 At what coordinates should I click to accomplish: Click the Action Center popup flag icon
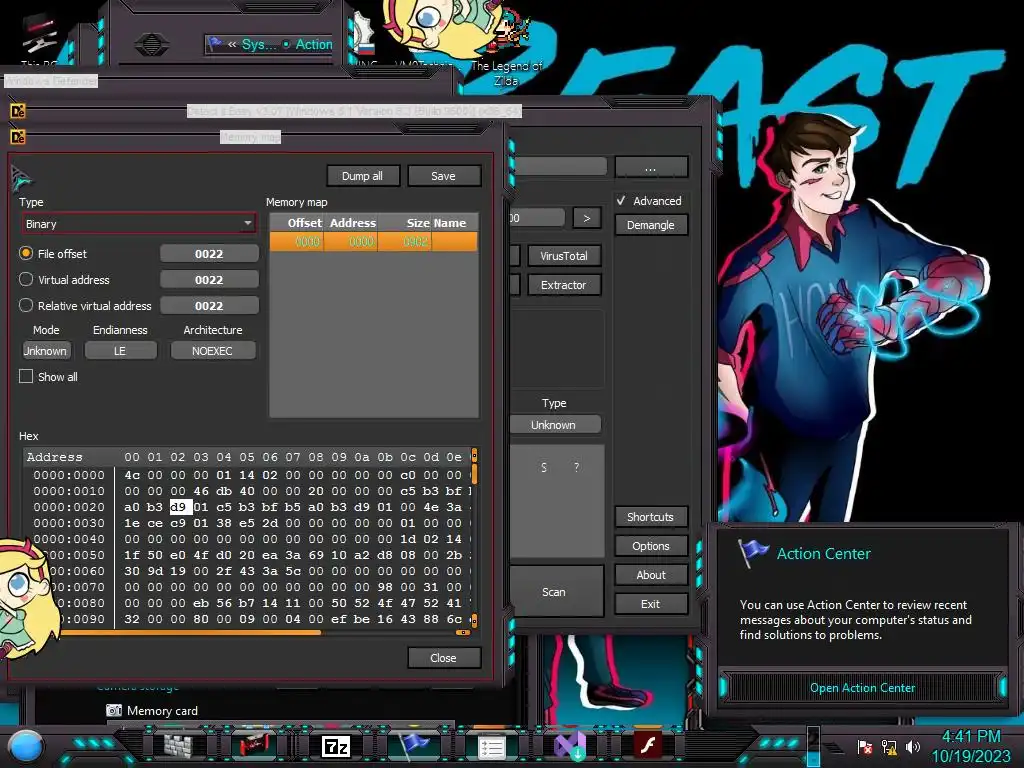click(x=752, y=552)
